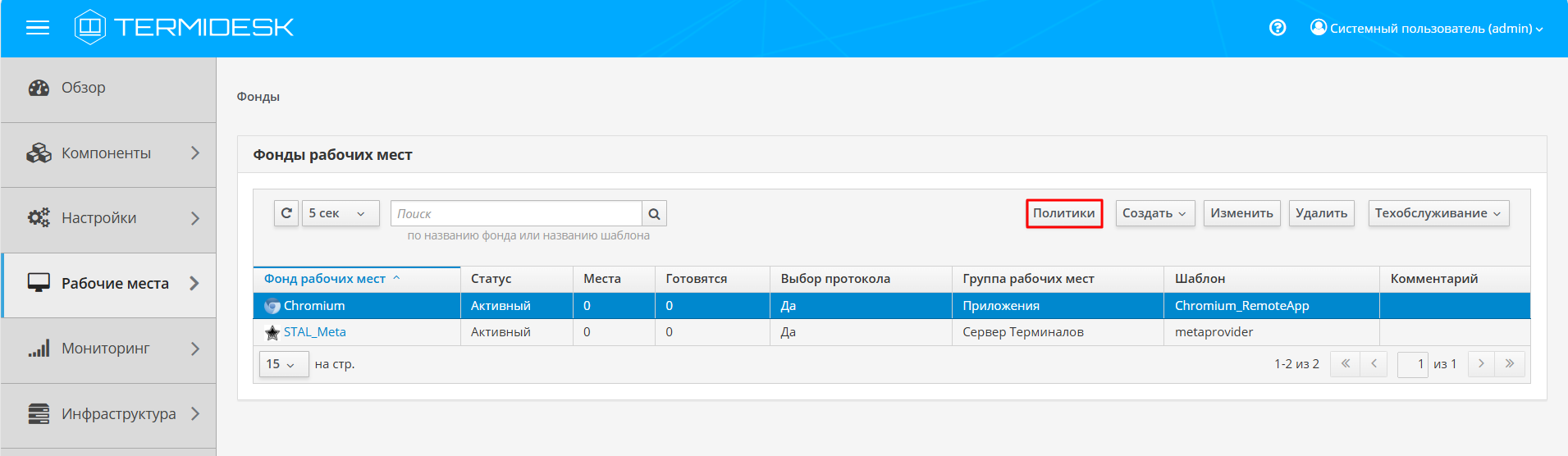Open the STAL_Meta fund link
Viewport: 1568px width, 456px height.
(315, 332)
